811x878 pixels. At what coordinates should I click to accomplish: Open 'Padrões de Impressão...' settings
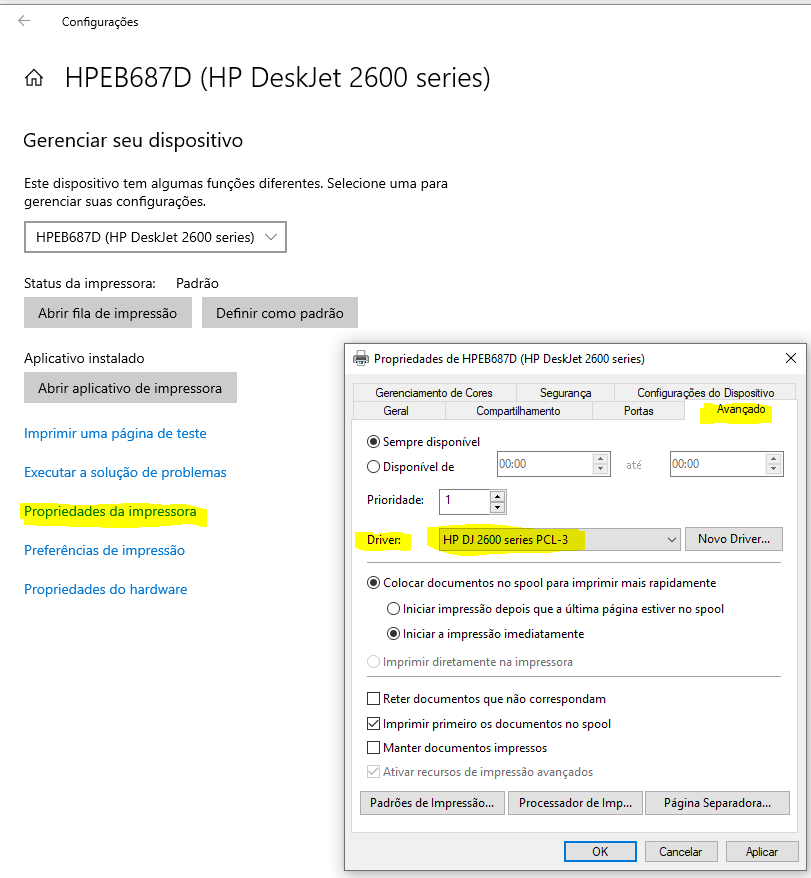(x=432, y=803)
